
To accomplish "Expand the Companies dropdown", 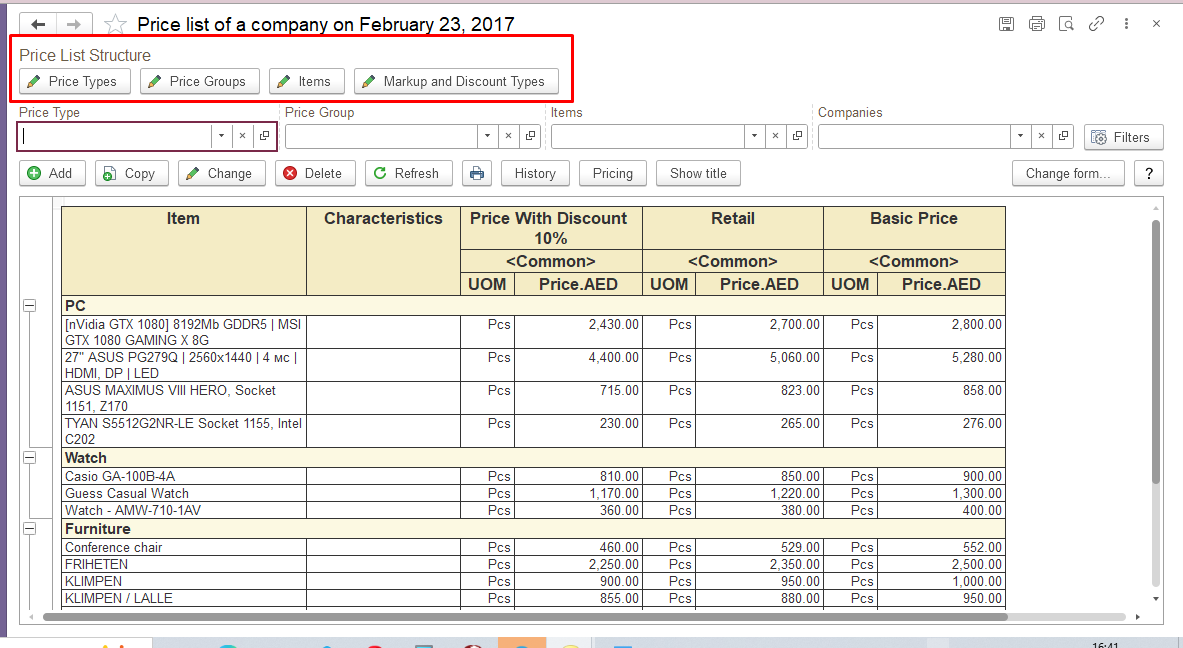I will point(1020,137).
